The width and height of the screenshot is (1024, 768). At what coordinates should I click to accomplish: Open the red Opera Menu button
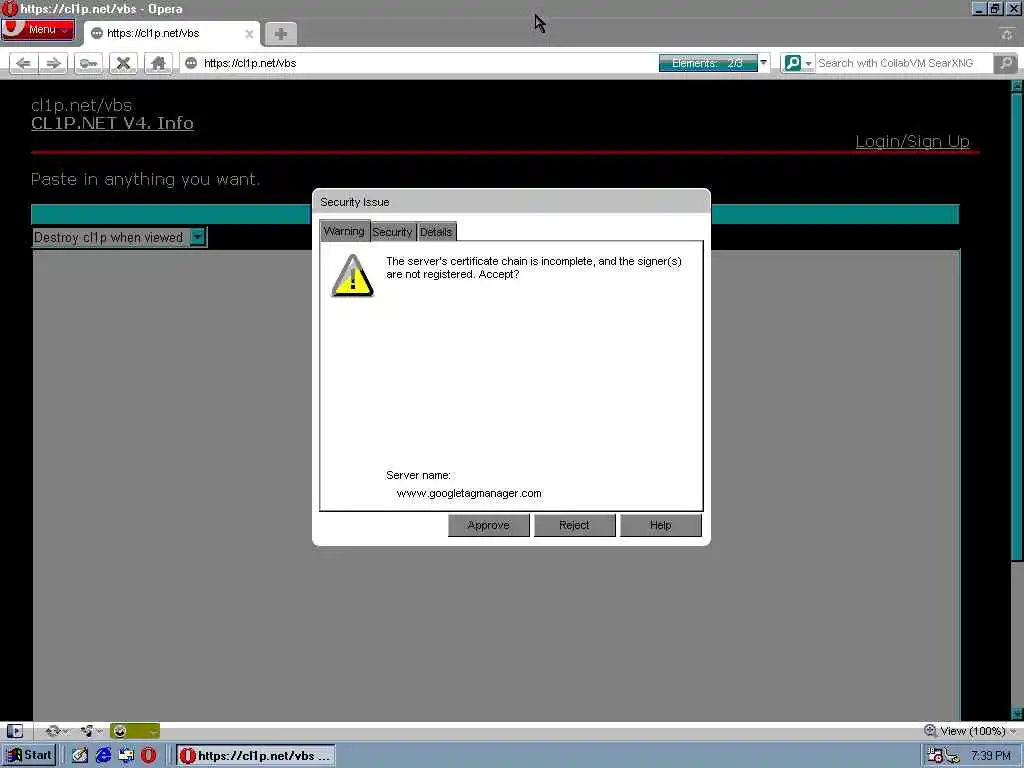38,29
